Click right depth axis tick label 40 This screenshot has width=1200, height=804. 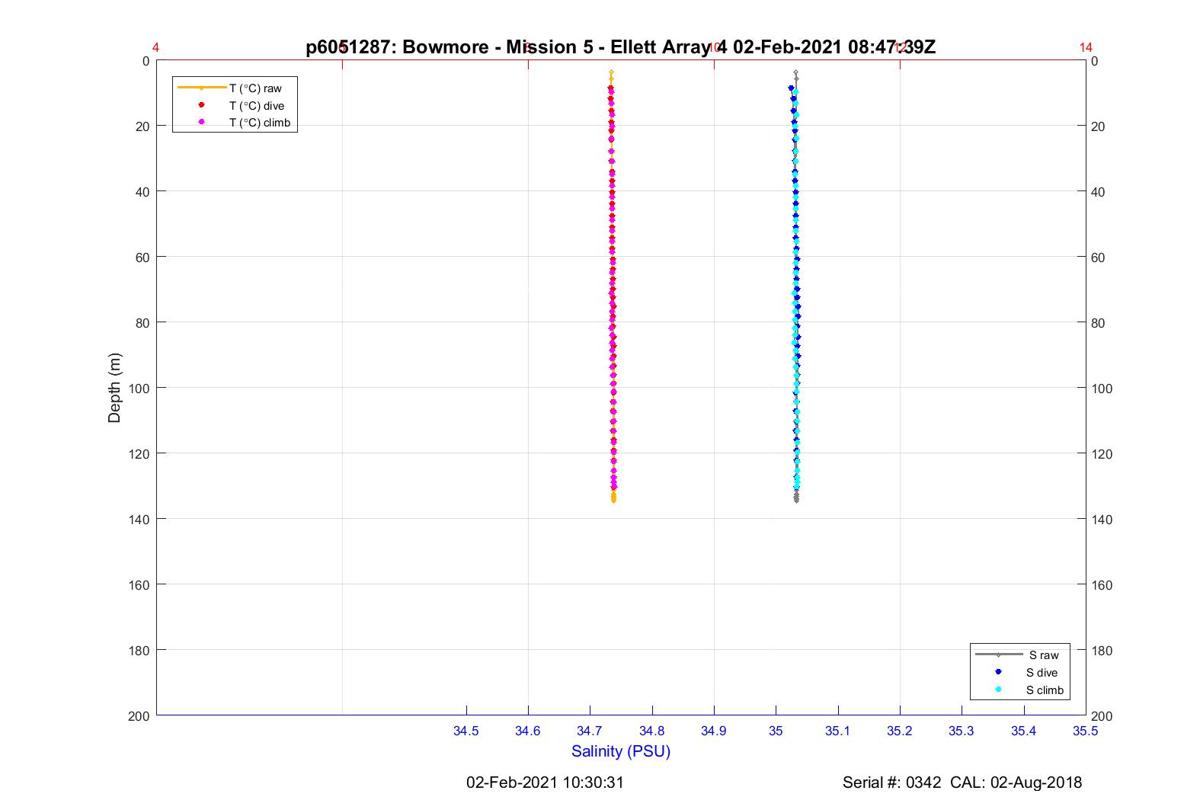pyautogui.click(x=1099, y=191)
